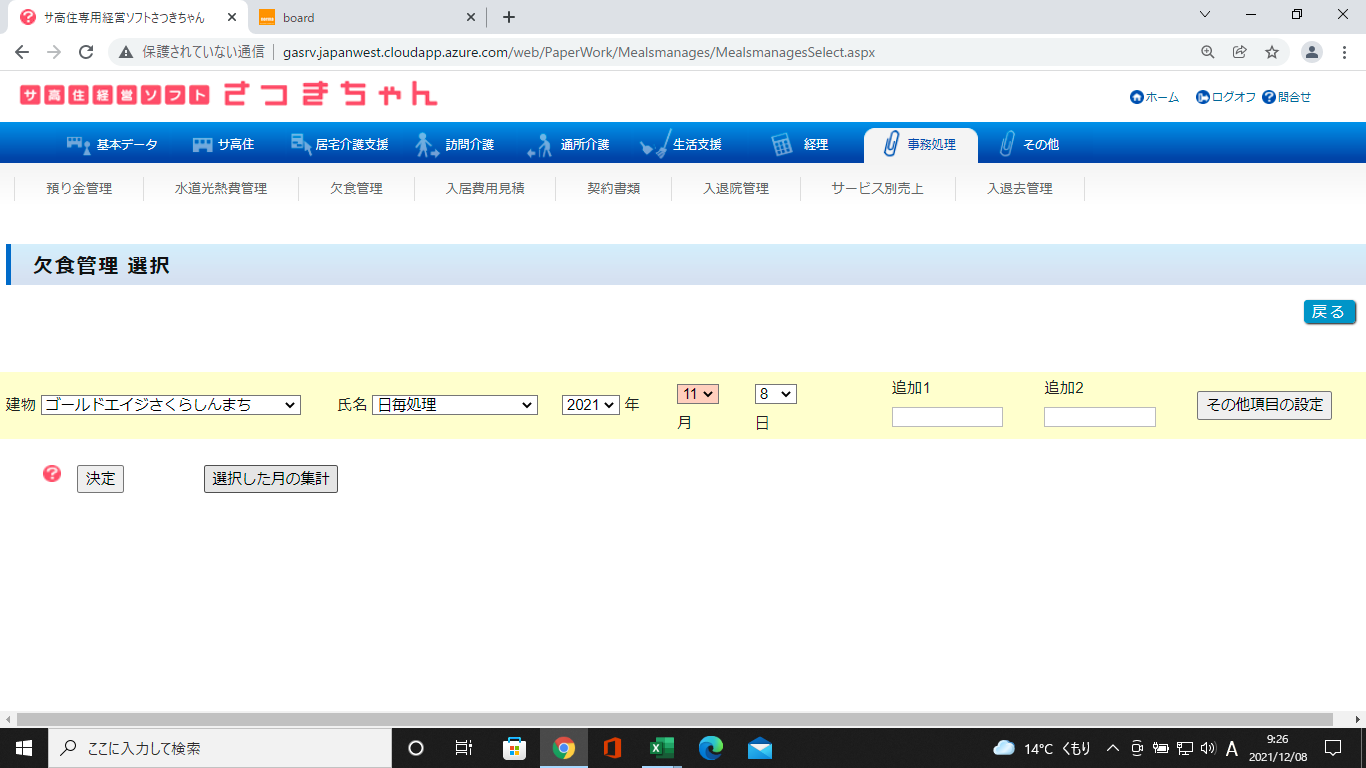Screen dimensions: 1366x768
Task: Click the 問合せ inquiry icon
Action: coord(1269,97)
